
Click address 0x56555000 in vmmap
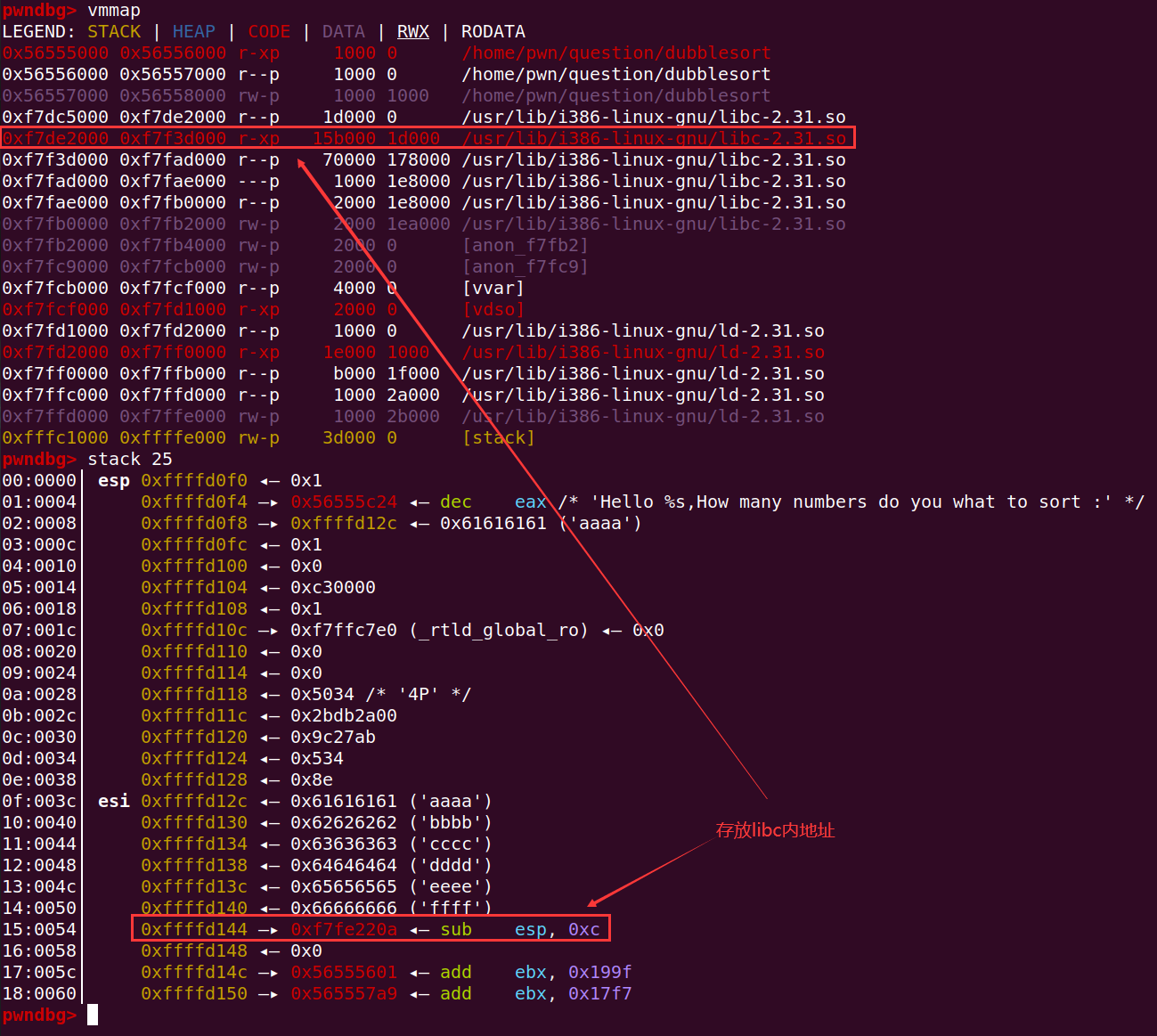(55, 53)
